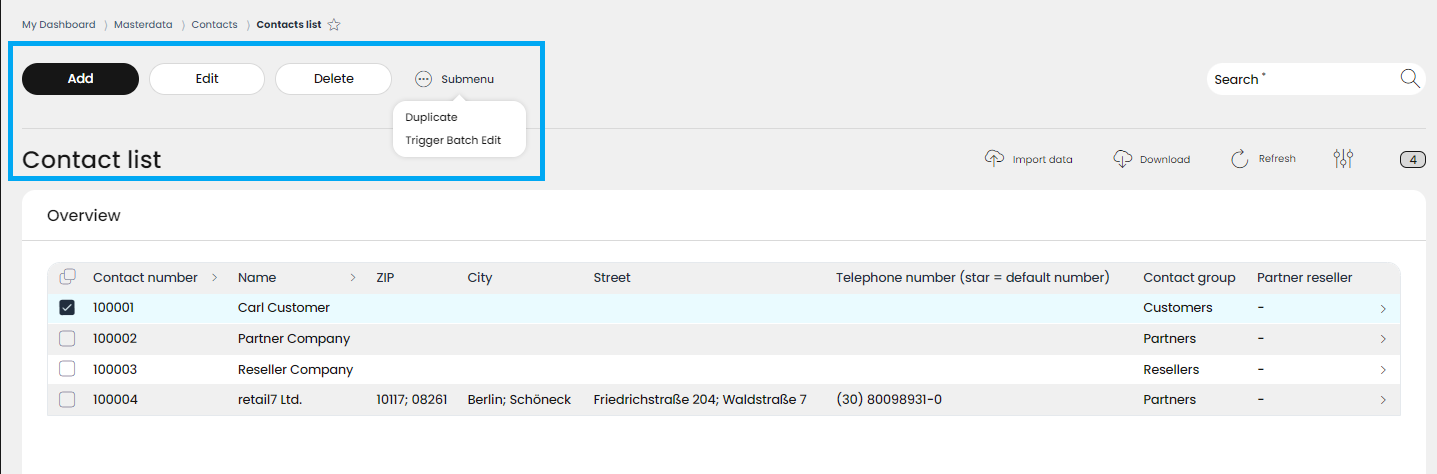Click the Partner reseller column header
This screenshot has width=1437, height=474.
pos(1304,278)
